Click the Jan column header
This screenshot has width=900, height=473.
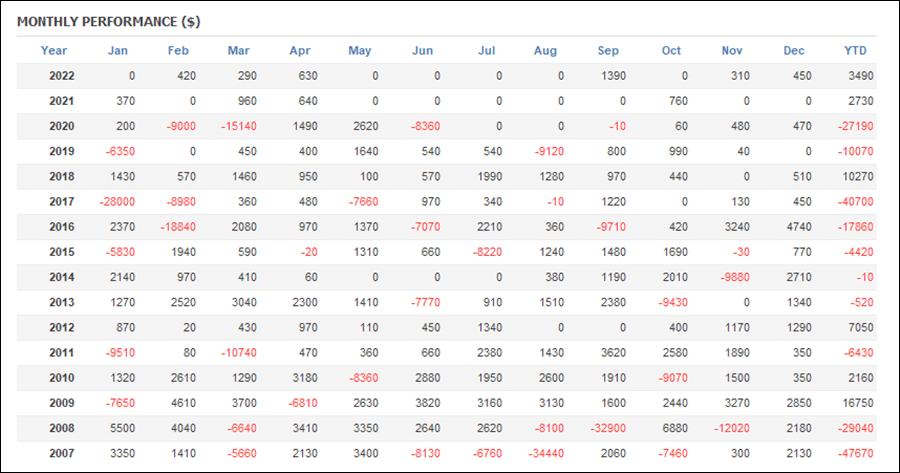click(118, 51)
